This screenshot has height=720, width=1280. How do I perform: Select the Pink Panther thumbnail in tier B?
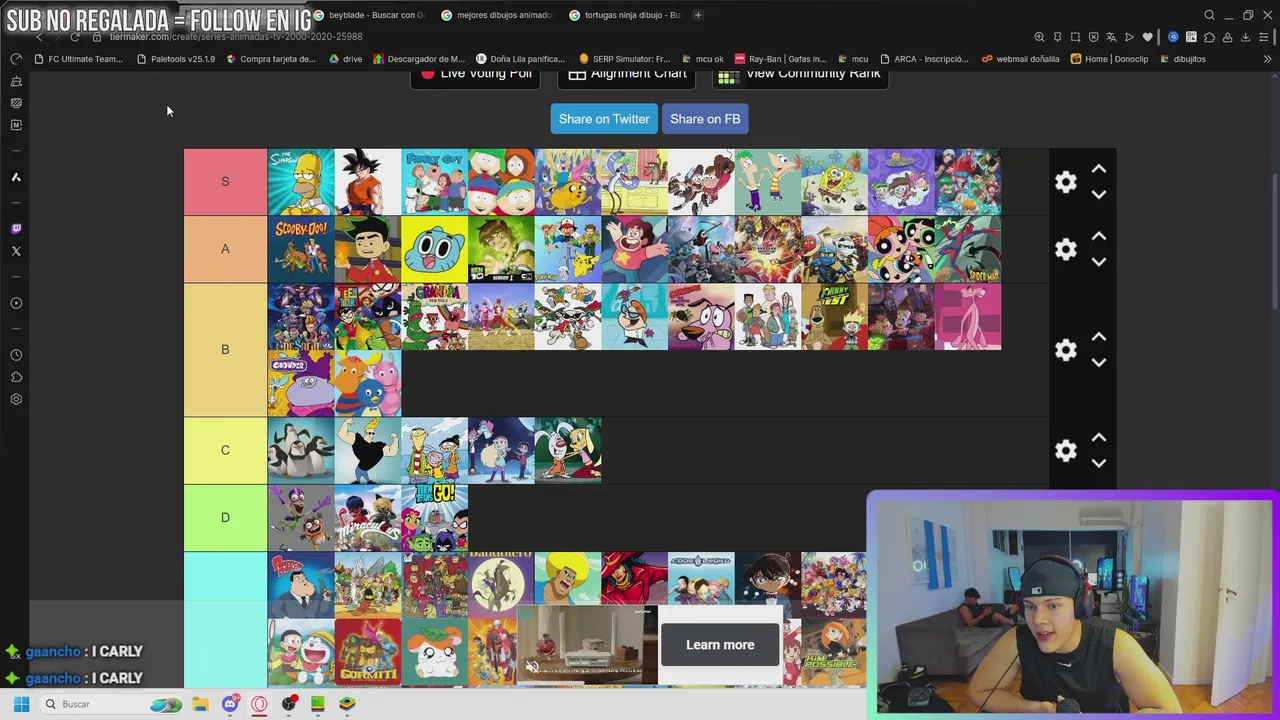pyautogui.click(x=968, y=316)
